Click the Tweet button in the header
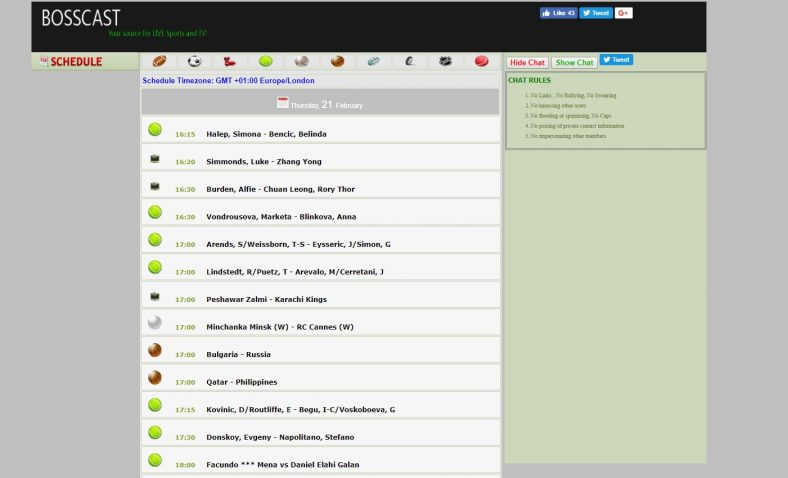The height and width of the screenshot is (478, 788). pos(596,13)
